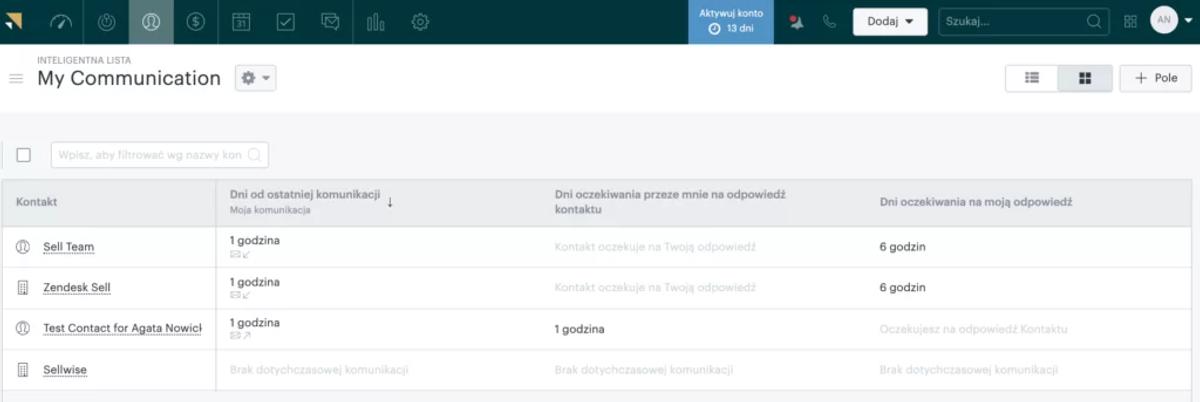Open the Leads icon in top navigation
The width and height of the screenshot is (1200, 402).
(x=106, y=21)
